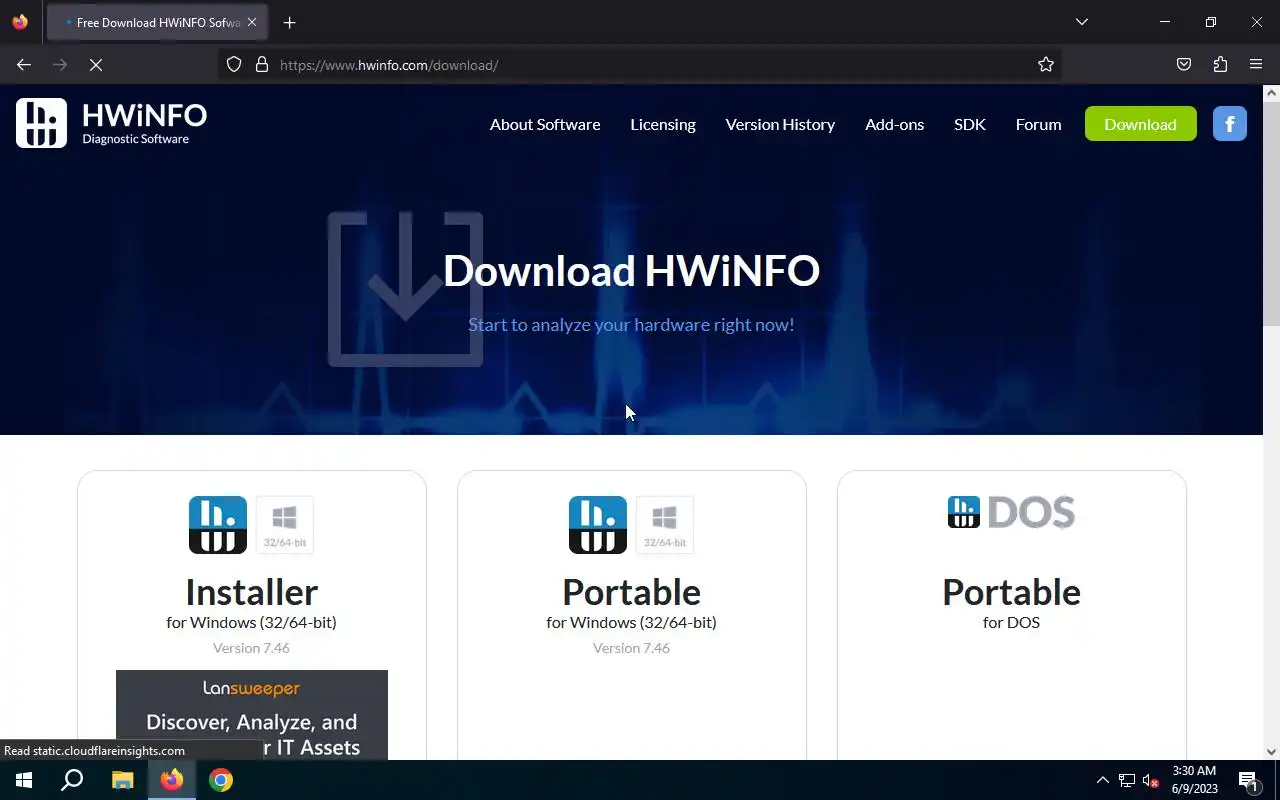Go back to the previous page
1280x800 pixels.
point(24,65)
